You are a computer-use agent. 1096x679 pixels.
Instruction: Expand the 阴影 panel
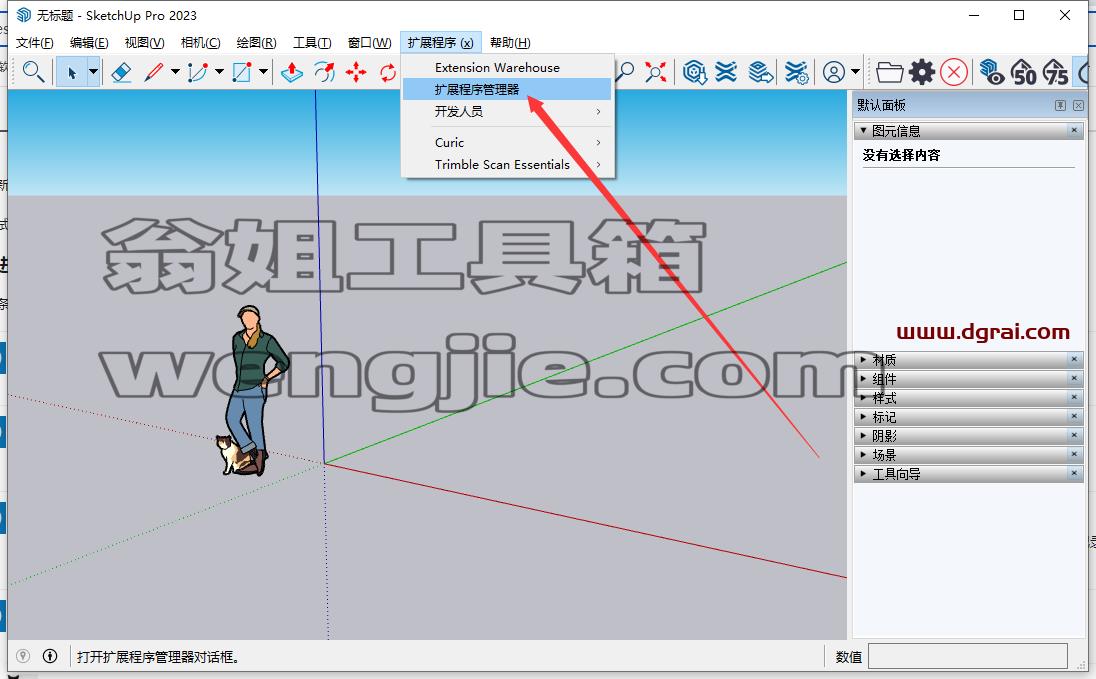click(x=863, y=435)
